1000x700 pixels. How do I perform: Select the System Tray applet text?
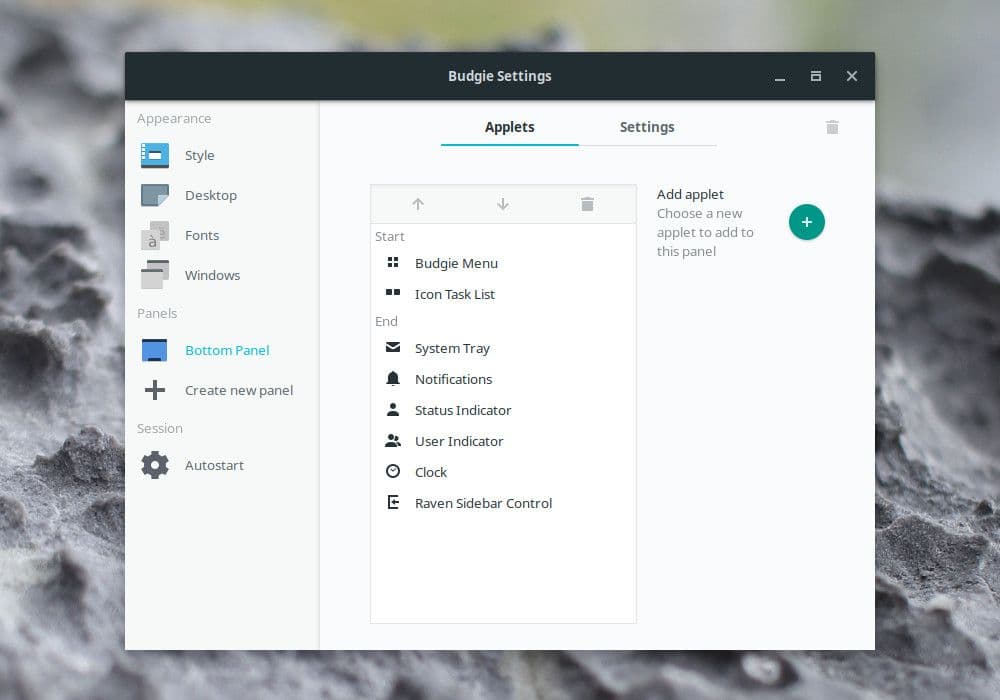[452, 349]
